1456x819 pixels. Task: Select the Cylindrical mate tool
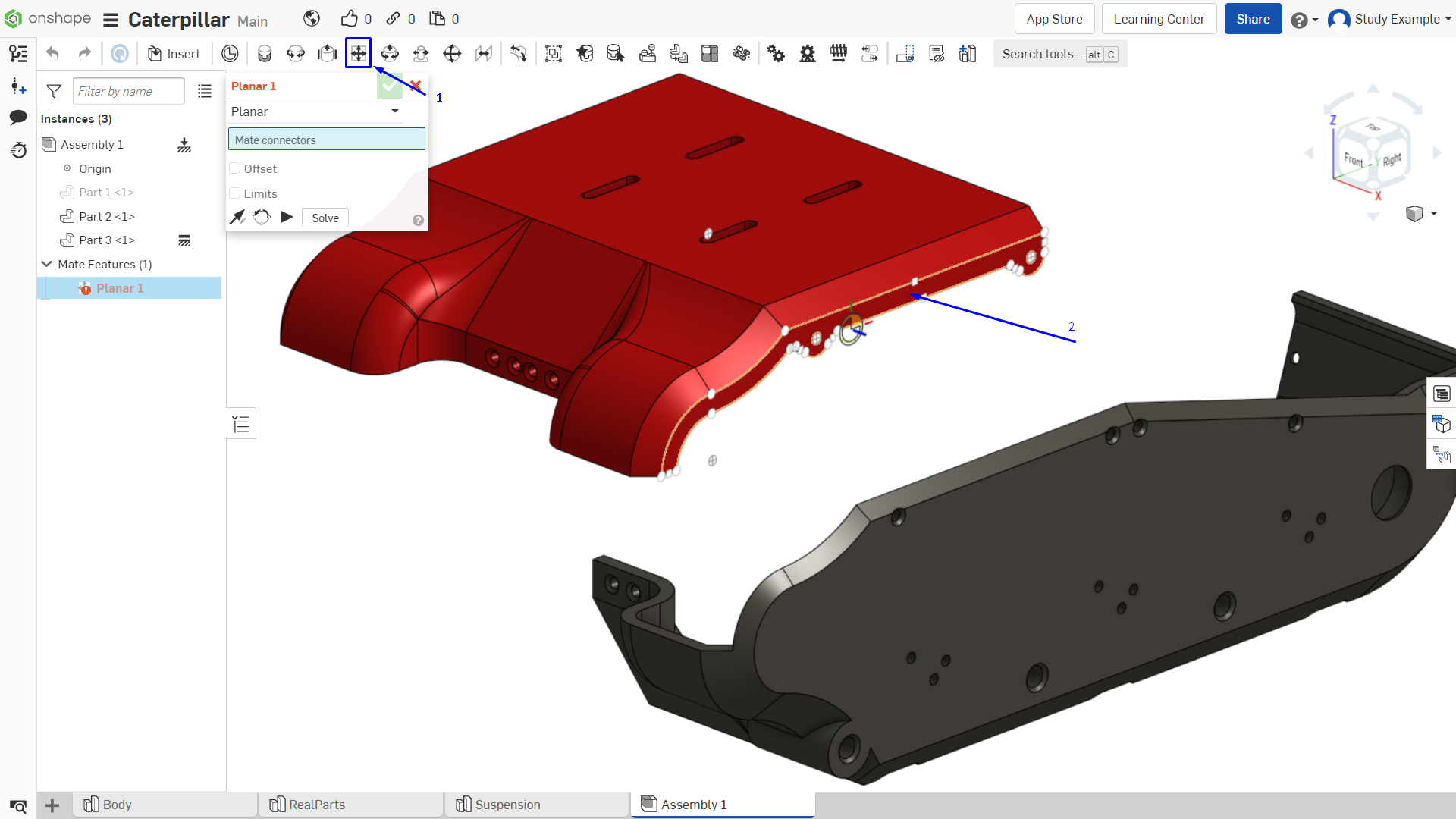coord(390,54)
